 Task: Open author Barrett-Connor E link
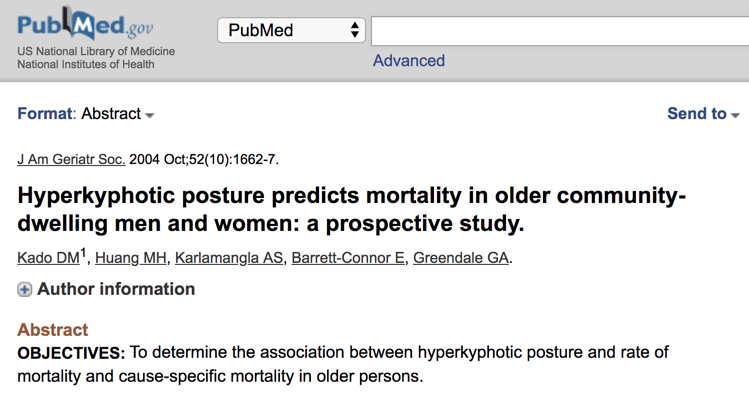click(348, 257)
